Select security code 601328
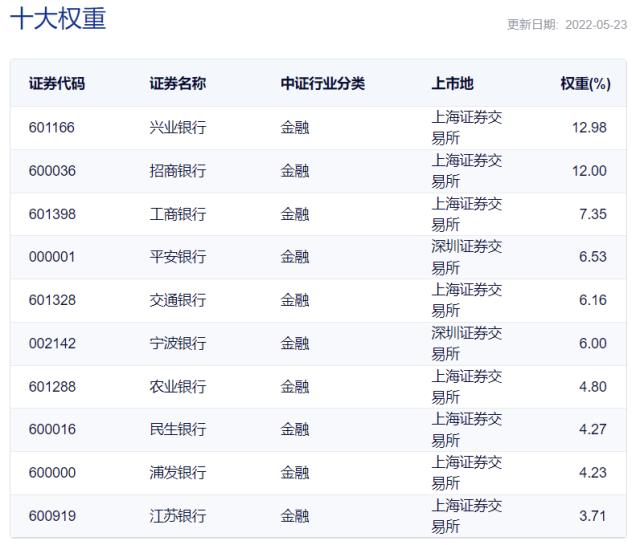Image resolution: width=640 pixels, height=545 pixels. pos(52,300)
